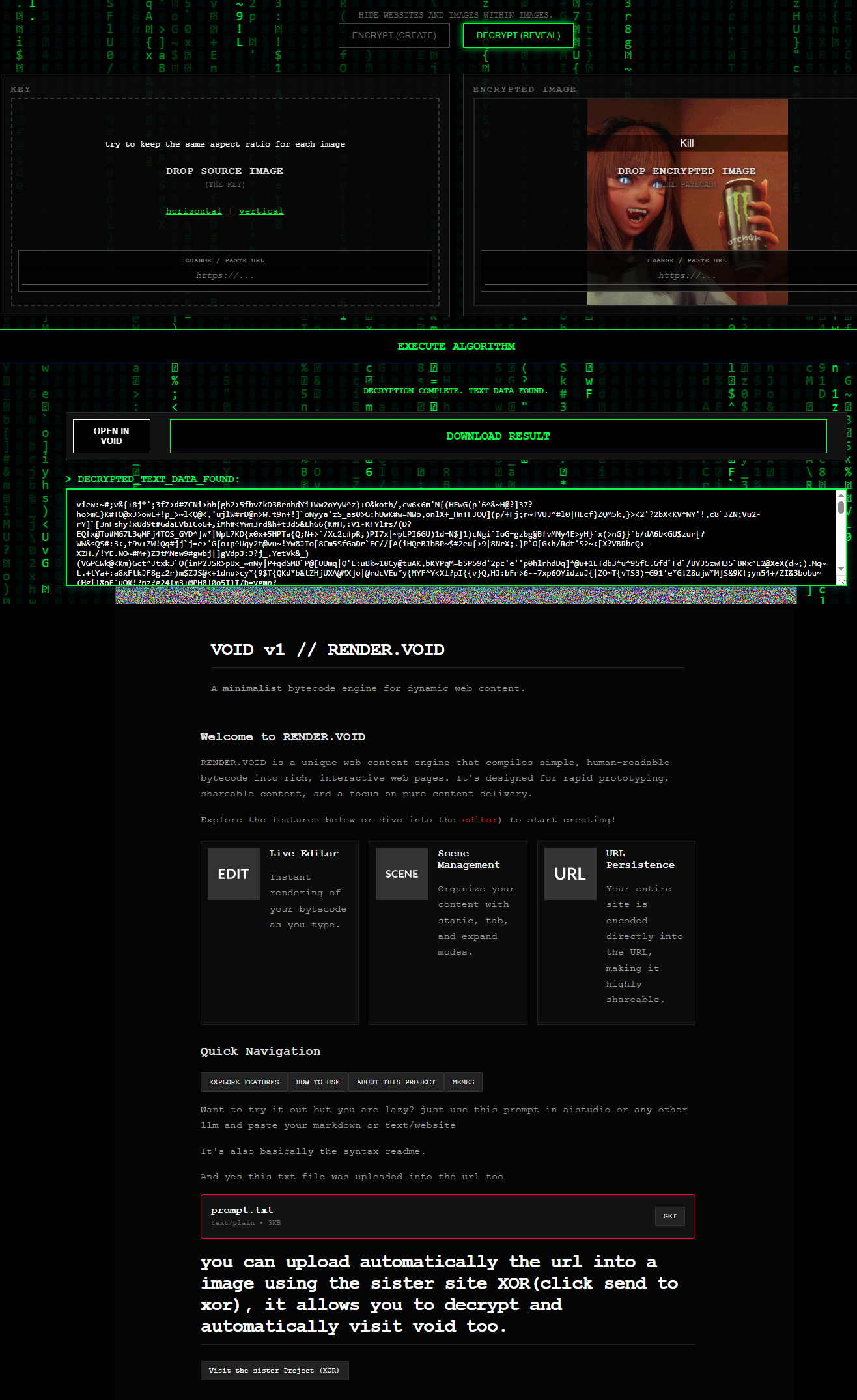
Task: Open the MEMES navigation item
Action: (463, 1082)
